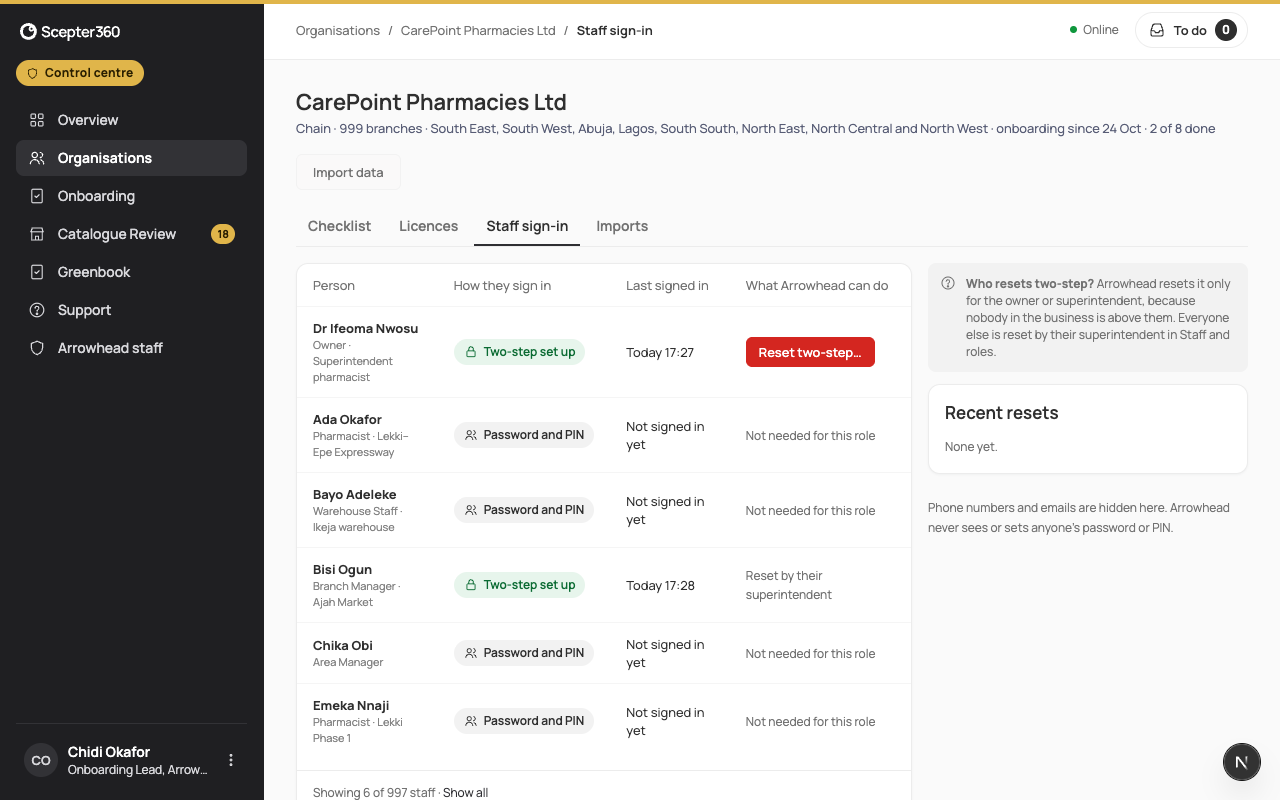Click the Onboarding checklist icon in sidebar
Screen dimensions: 1280x800
(37, 196)
